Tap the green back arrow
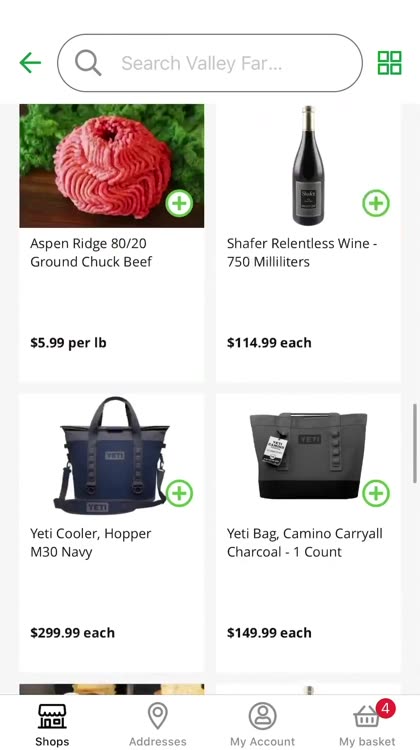Image resolution: width=420 pixels, height=750 pixels. click(x=30, y=63)
